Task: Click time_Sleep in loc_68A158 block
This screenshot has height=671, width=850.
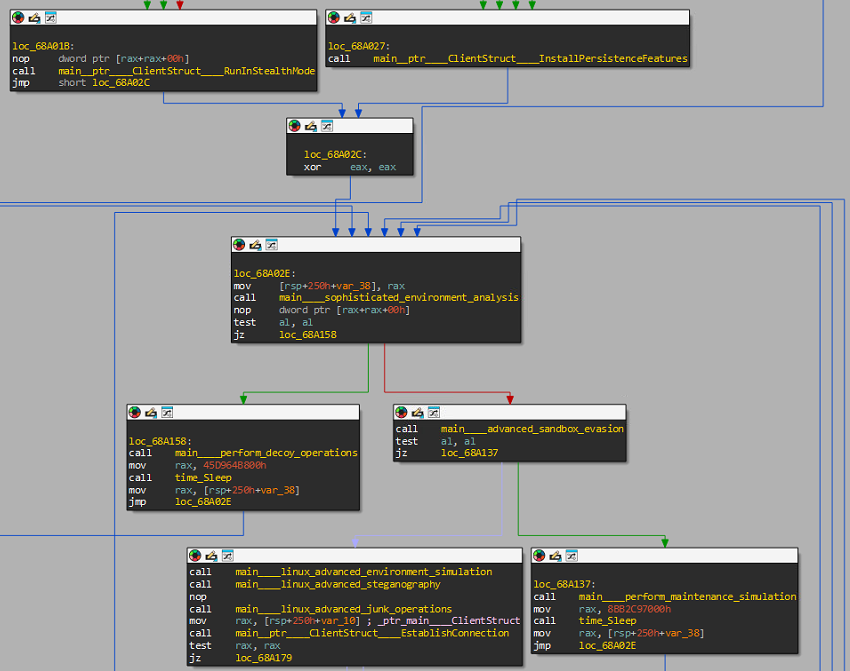Action: point(203,478)
